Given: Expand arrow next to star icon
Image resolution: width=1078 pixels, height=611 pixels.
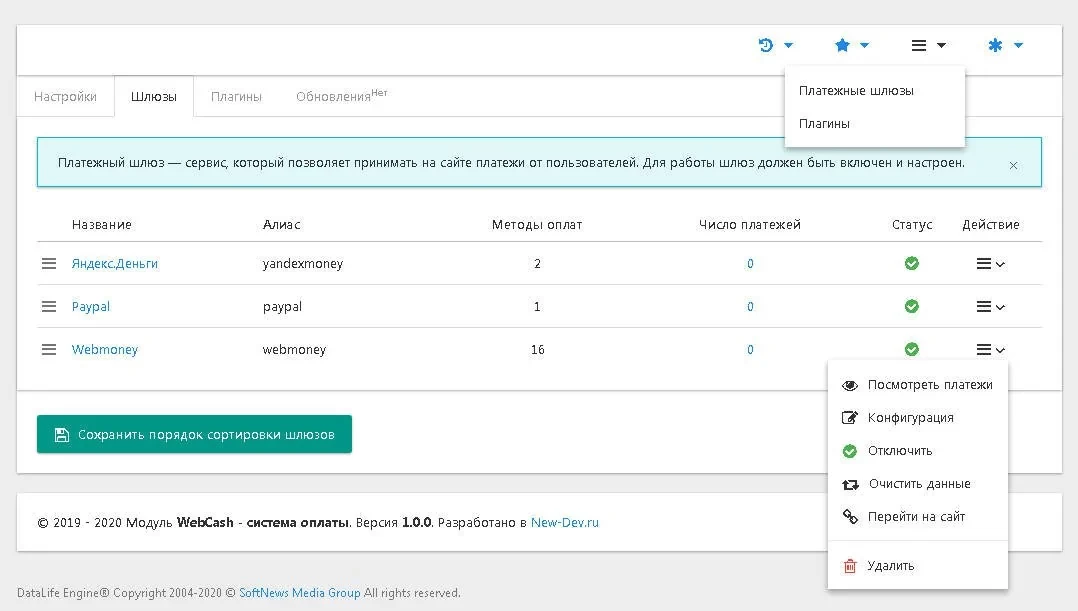Looking at the screenshot, I should tap(865, 45).
